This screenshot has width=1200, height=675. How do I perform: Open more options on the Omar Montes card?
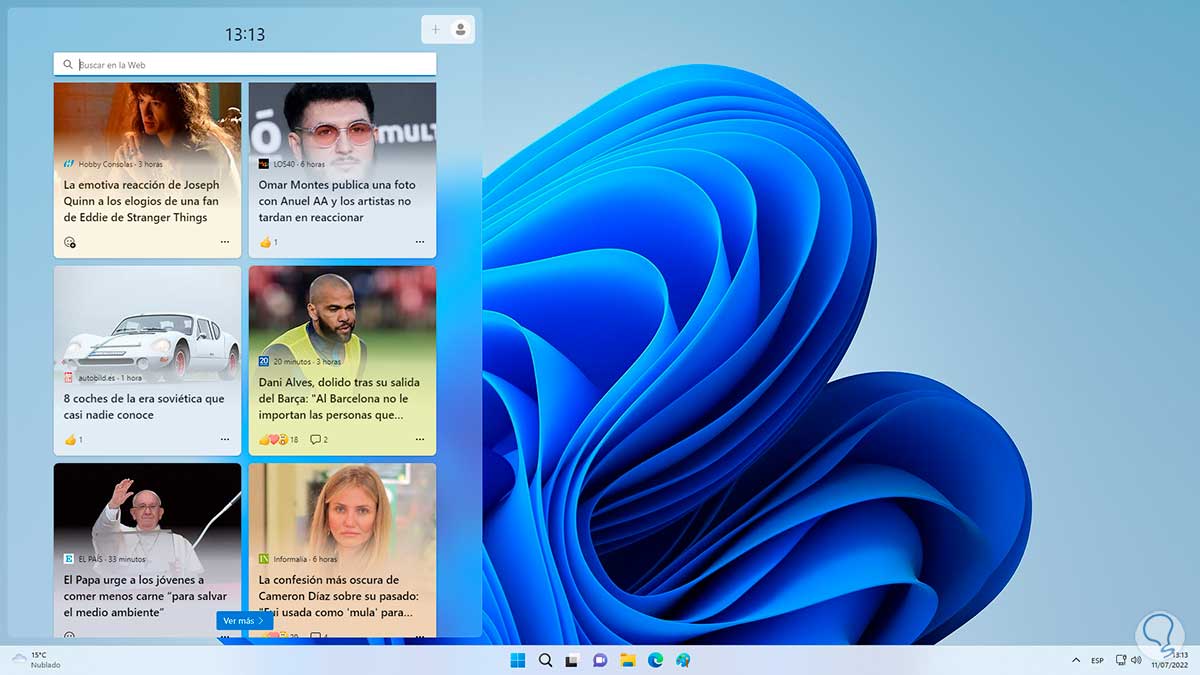tap(420, 242)
